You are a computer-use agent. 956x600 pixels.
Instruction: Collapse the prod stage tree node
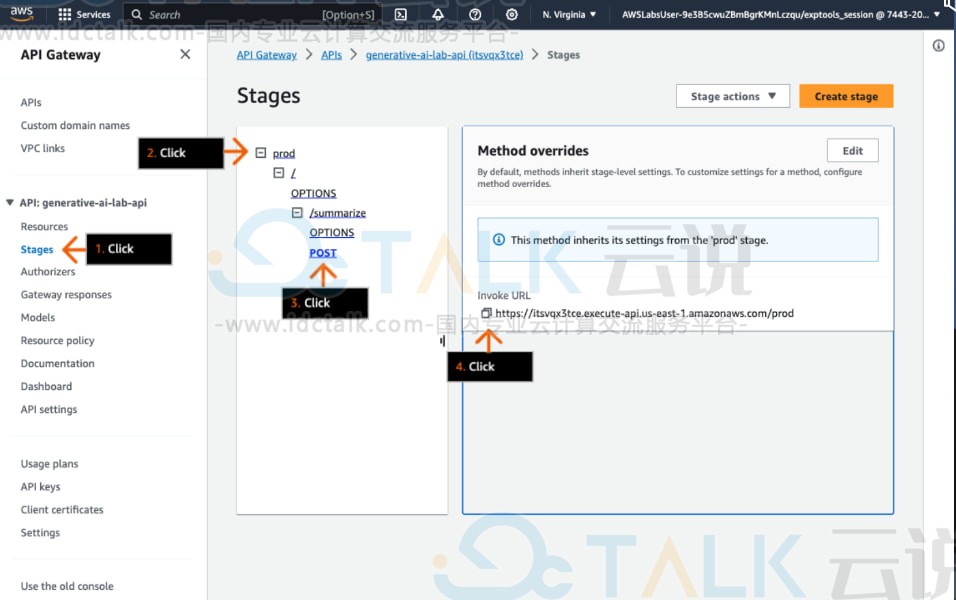[x=261, y=153]
